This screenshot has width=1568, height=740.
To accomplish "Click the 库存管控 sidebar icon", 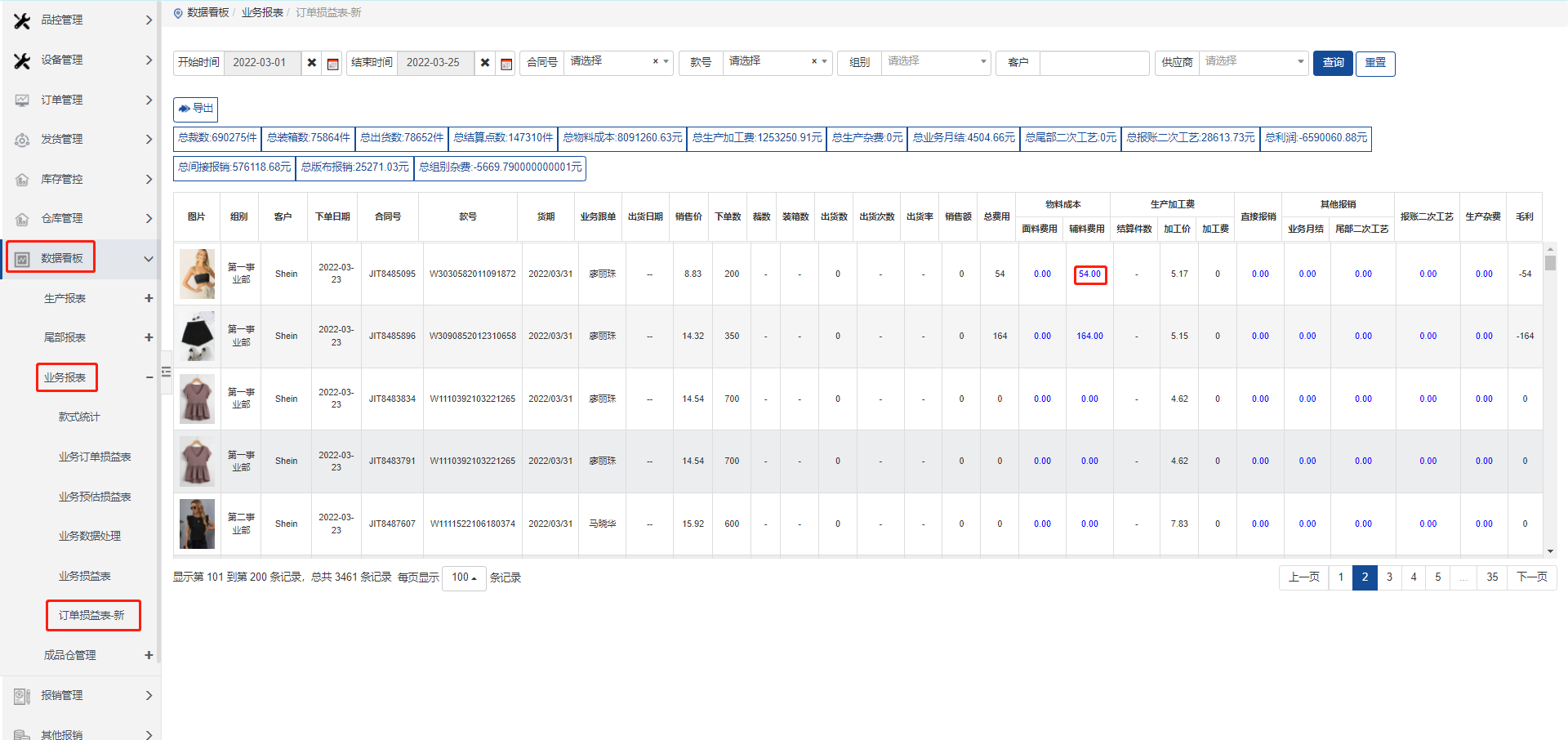I will point(22,180).
